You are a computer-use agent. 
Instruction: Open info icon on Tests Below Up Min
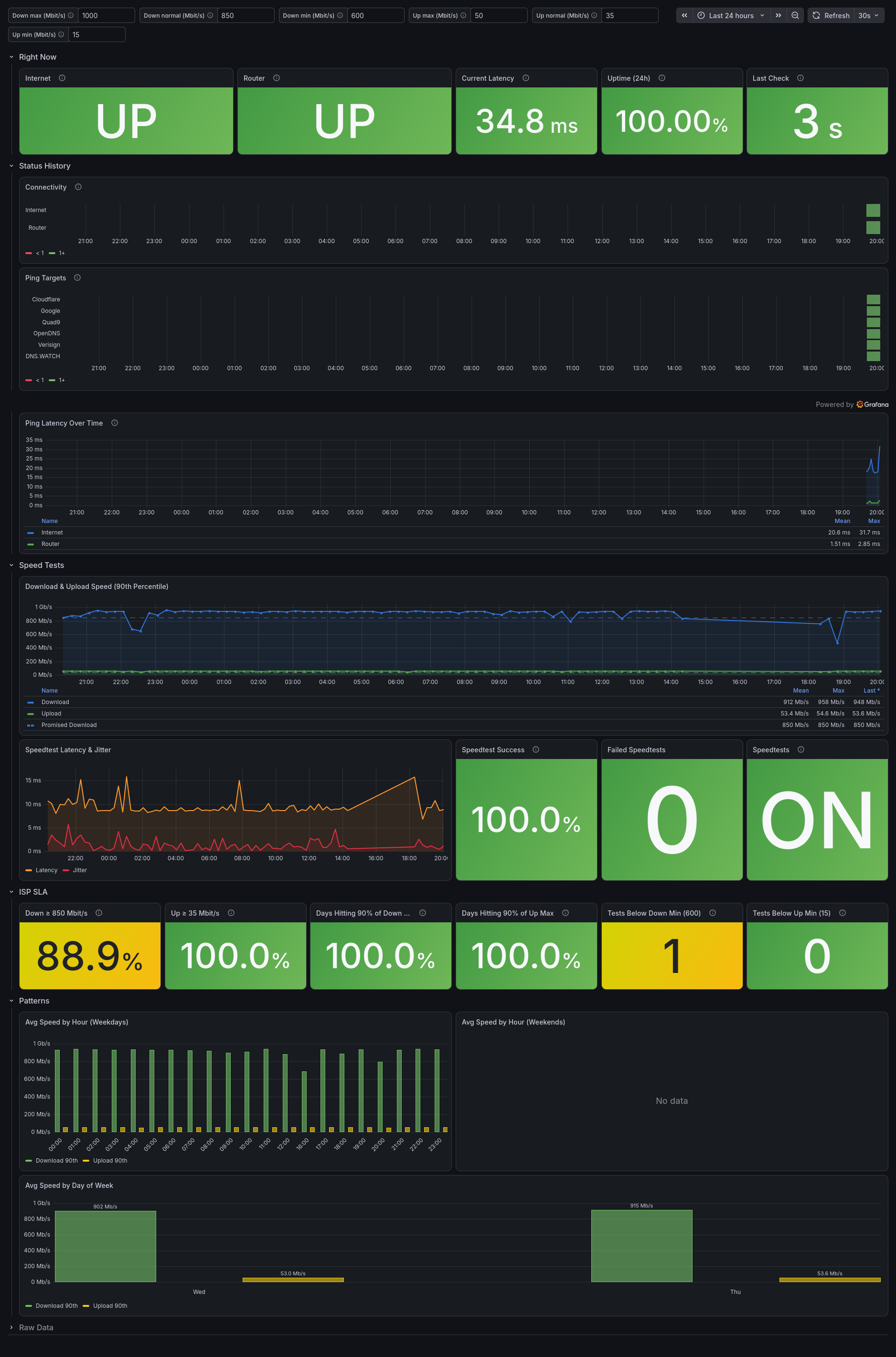pyautogui.click(x=843, y=913)
